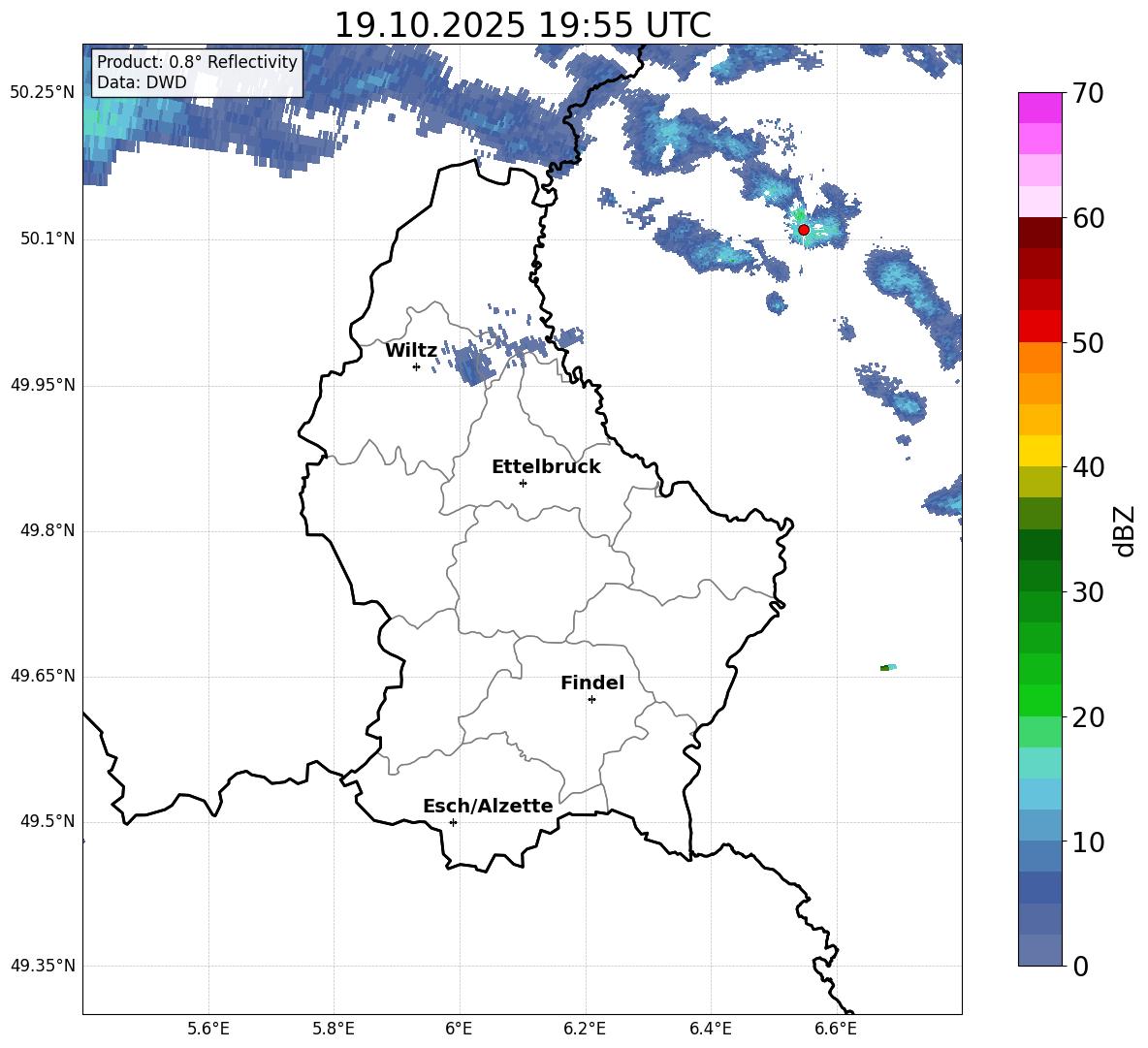The height and width of the screenshot is (1048, 1148).
Task: Click the '50.1°N' latitude label
Action: 47,239
